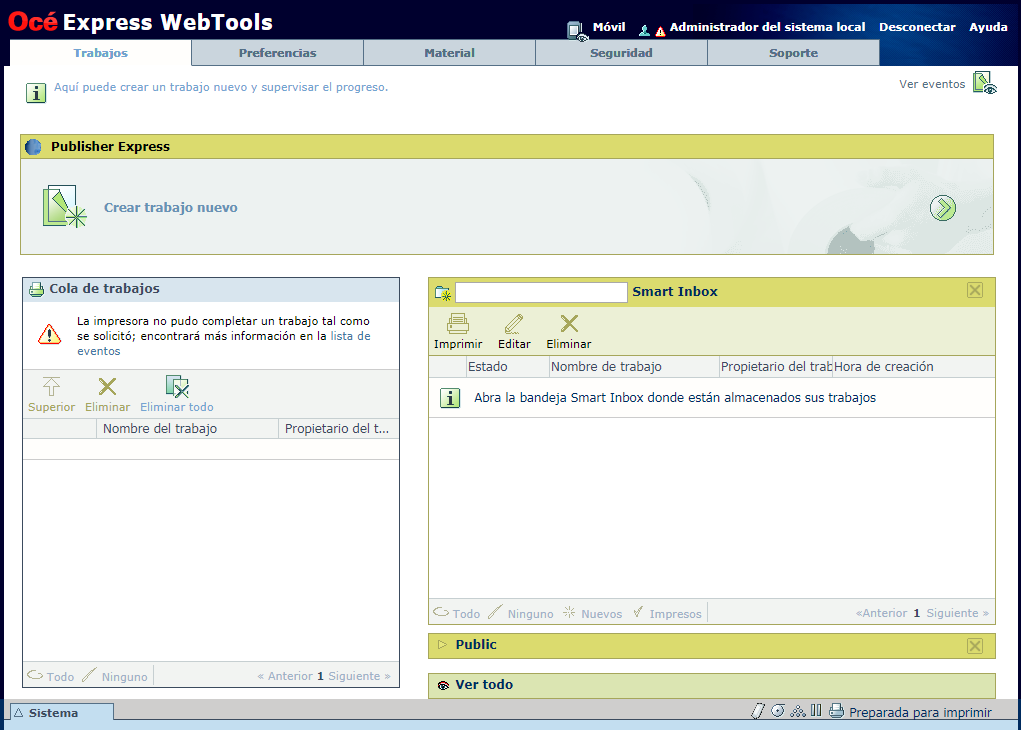Click the Hora de creación column header
This screenshot has width=1021, height=730.
click(x=914, y=367)
